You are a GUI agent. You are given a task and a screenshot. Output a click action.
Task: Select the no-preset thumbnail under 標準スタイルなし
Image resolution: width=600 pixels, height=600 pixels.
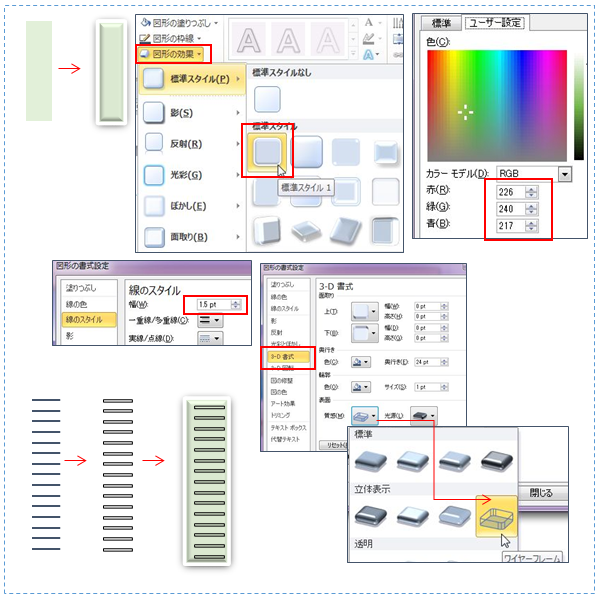pos(267,99)
